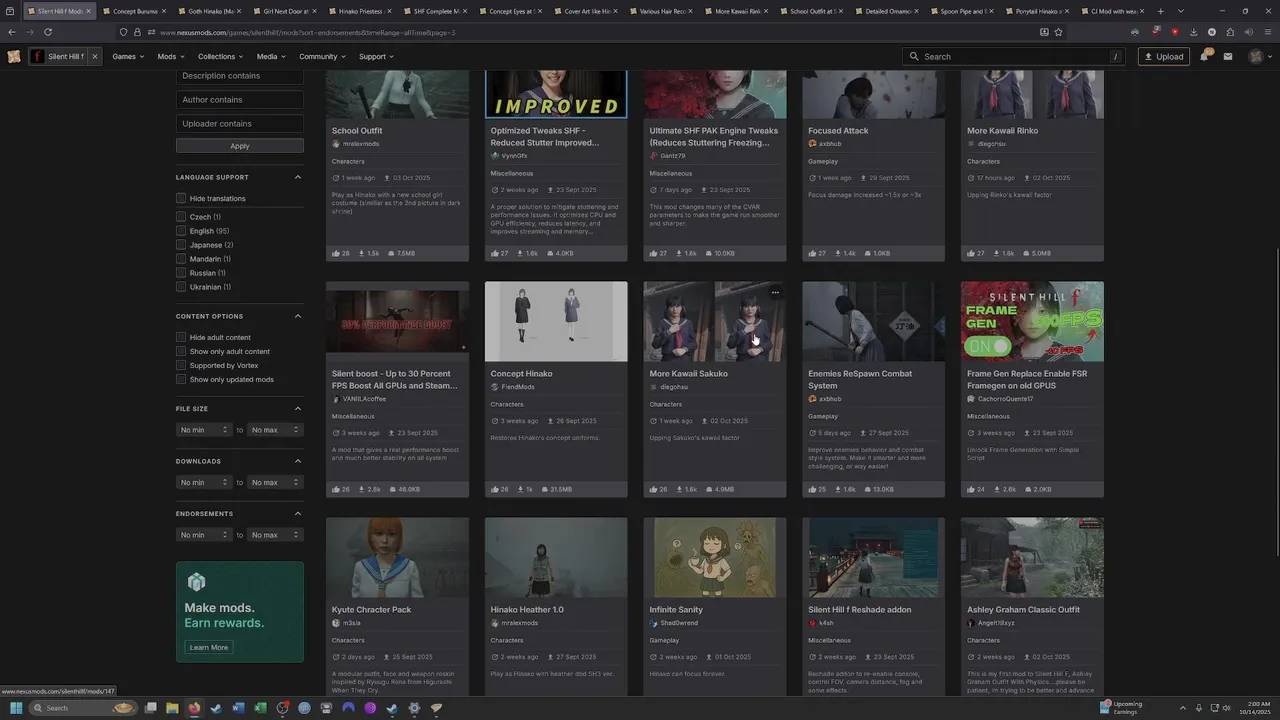1280x720 pixels.
Task: Open messages envelope icon
Action: 1228,56
